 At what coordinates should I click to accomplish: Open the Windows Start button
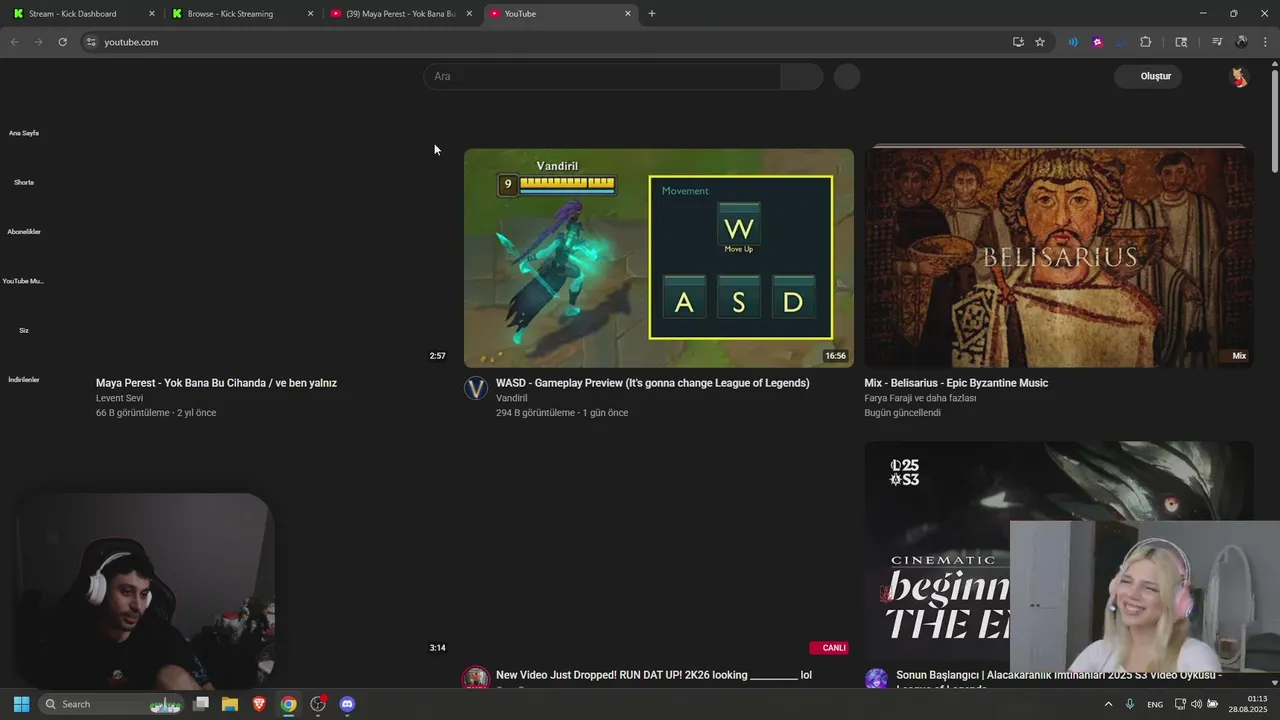(x=21, y=704)
